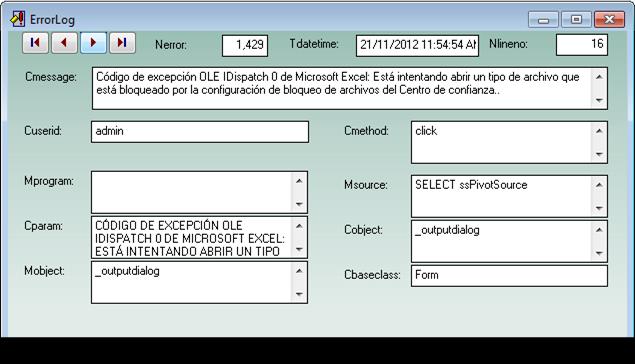Click the Nlineno field showing 16
Viewport: 635px width, 364px height.
click(x=582, y=45)
